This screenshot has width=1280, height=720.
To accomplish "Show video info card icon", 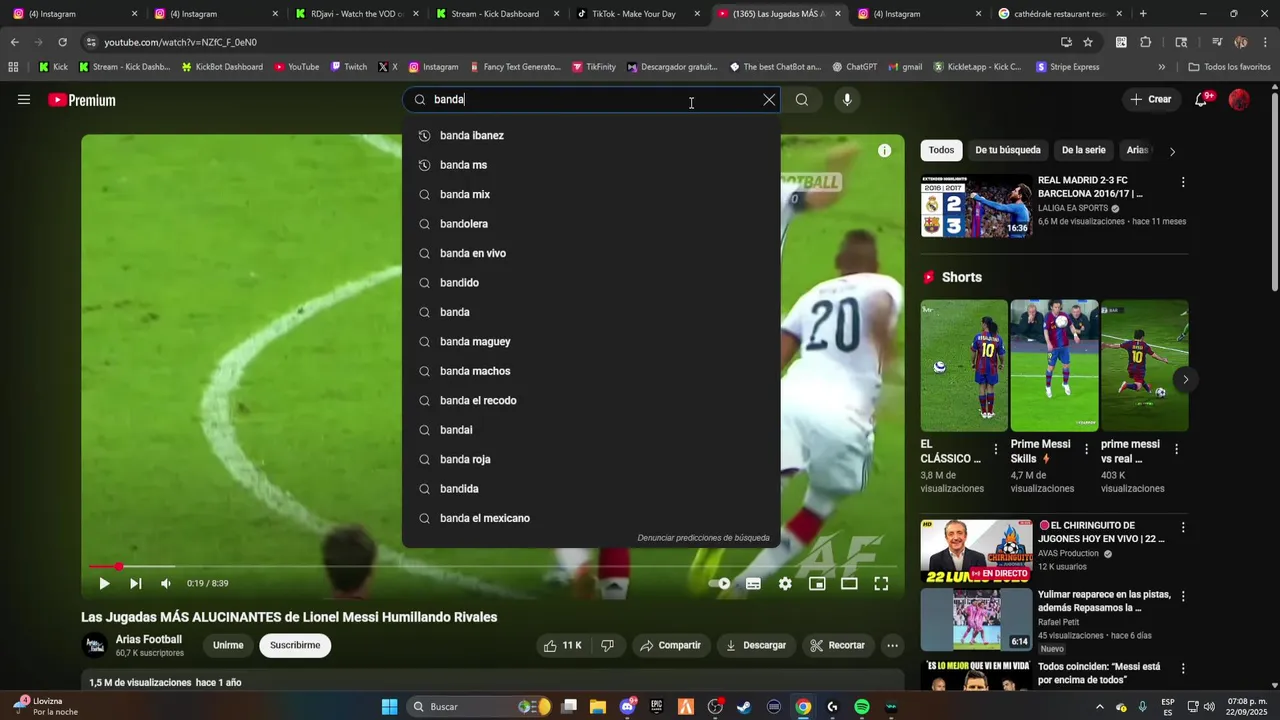I will coord(884,151).
